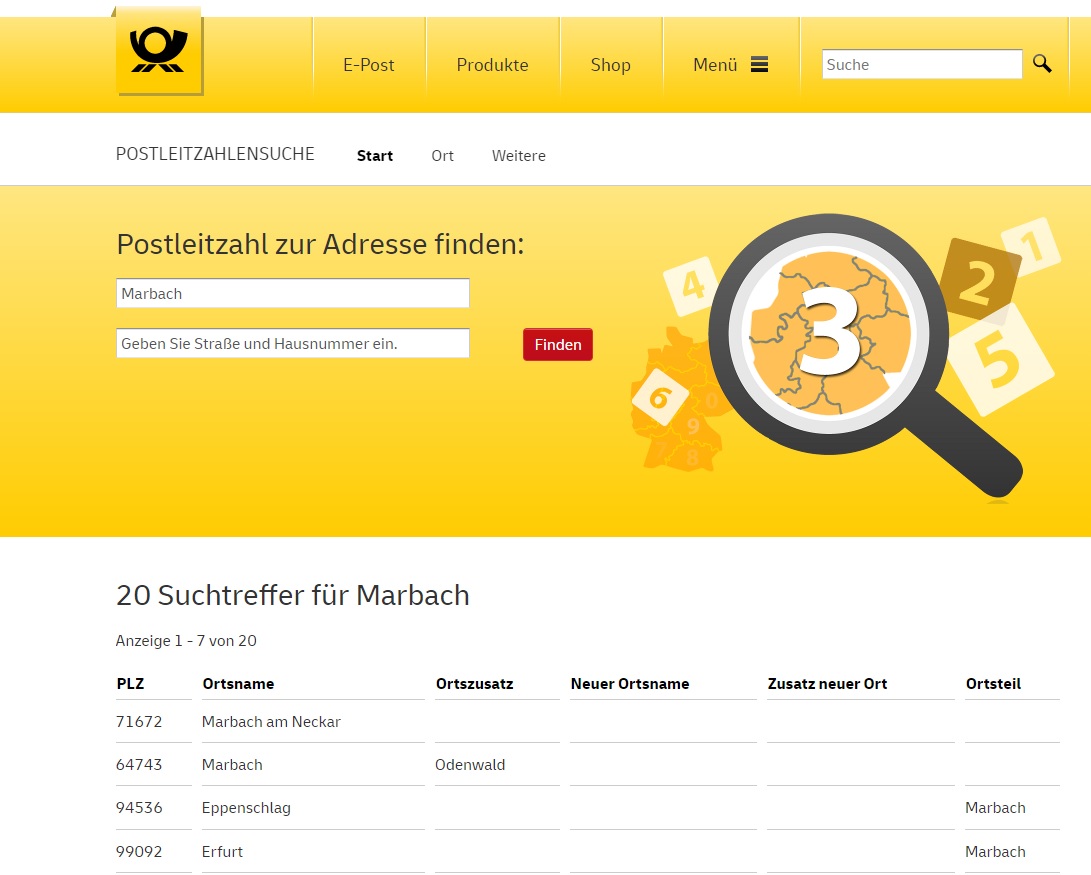Focus the Suche field in header
Viewport: 1091px width, 875px height.
click(921, 65)
